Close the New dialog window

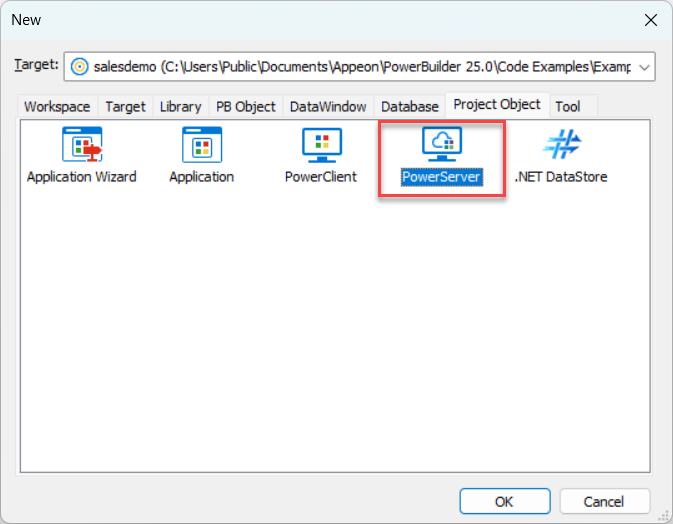tap(650, 19)
